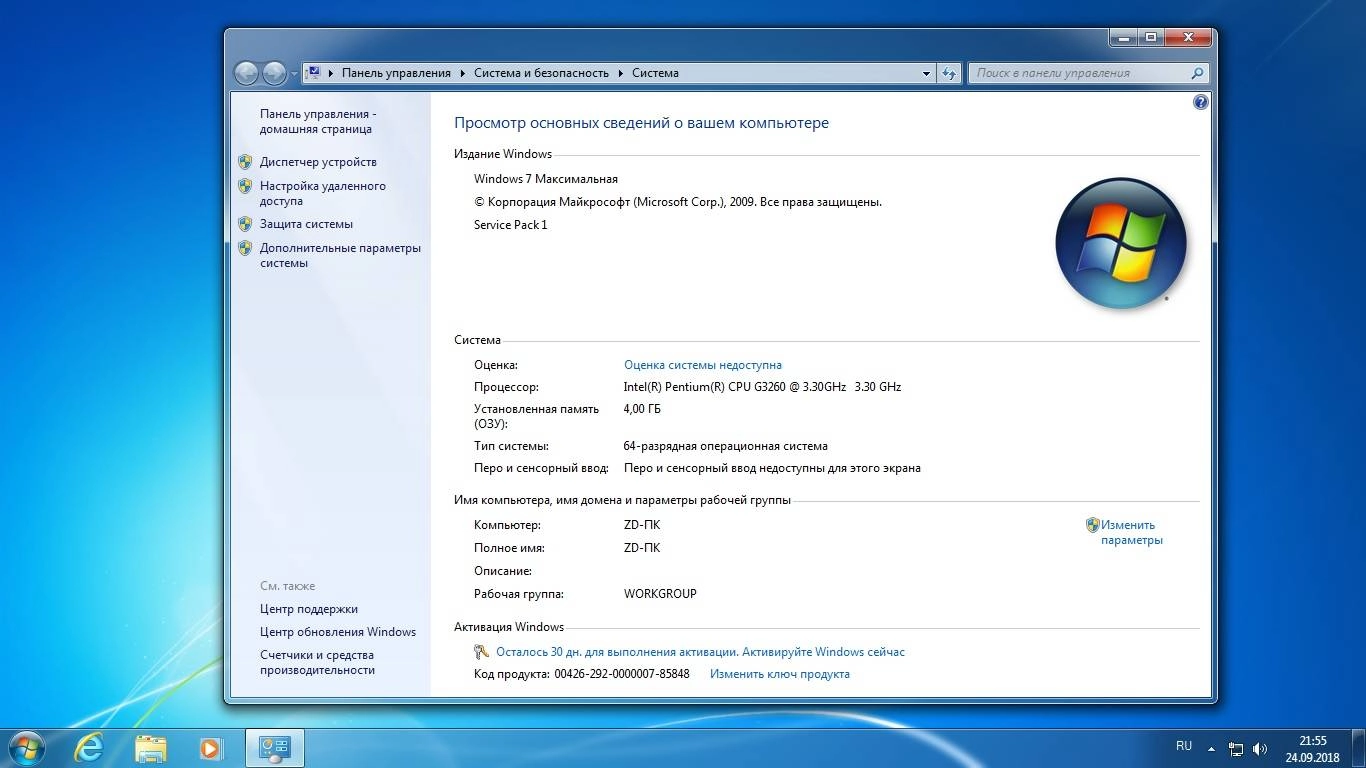Go to Панель управления - домашняя страница
1366x768 pixels.
coord(318,121)
